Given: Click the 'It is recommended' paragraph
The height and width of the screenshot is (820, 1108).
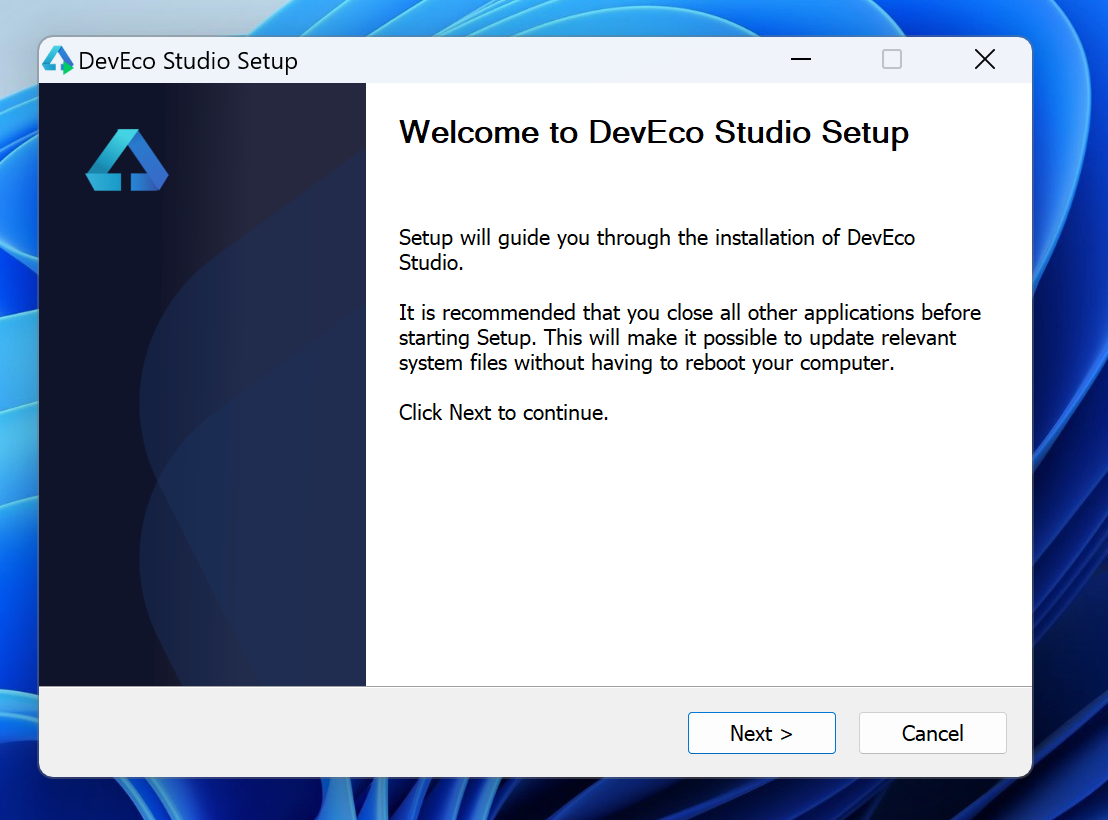Looking at the screenshot, I should 690,337.
